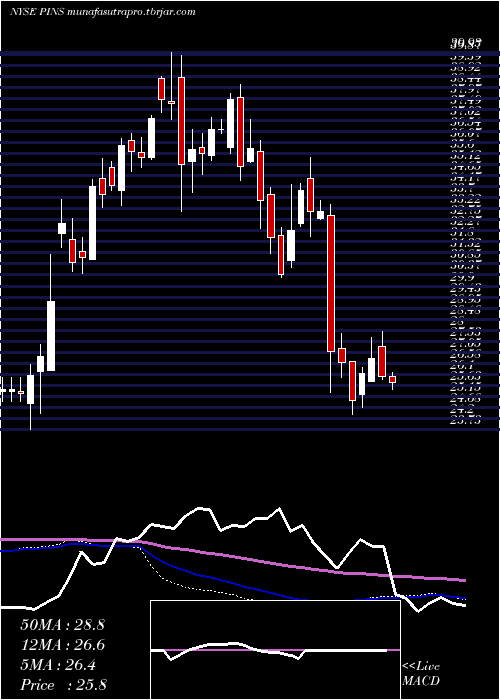
Task: Click the large red candle dropping to 27
Action: click(331, 283)
